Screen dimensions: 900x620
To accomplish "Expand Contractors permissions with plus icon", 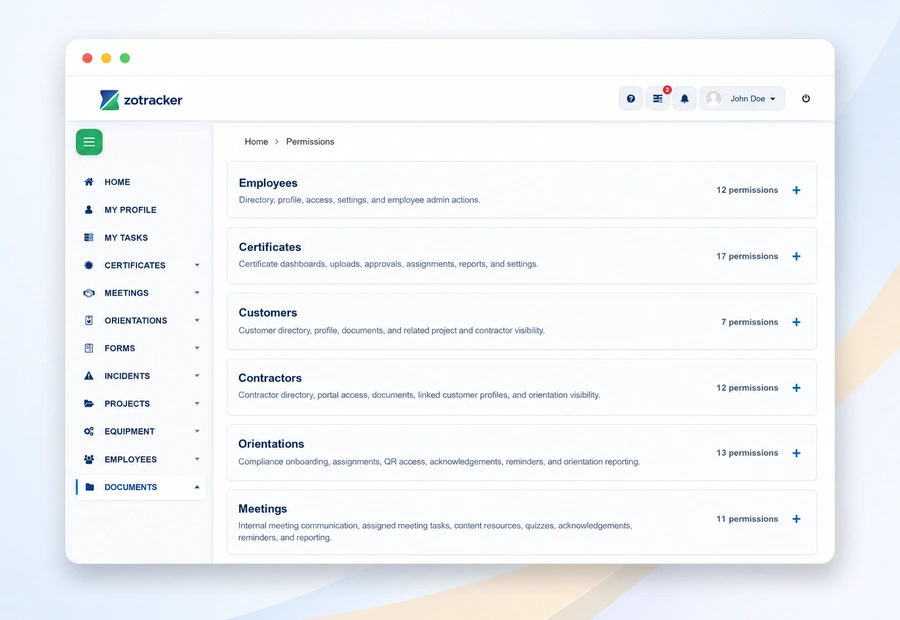I will point(796,388).
